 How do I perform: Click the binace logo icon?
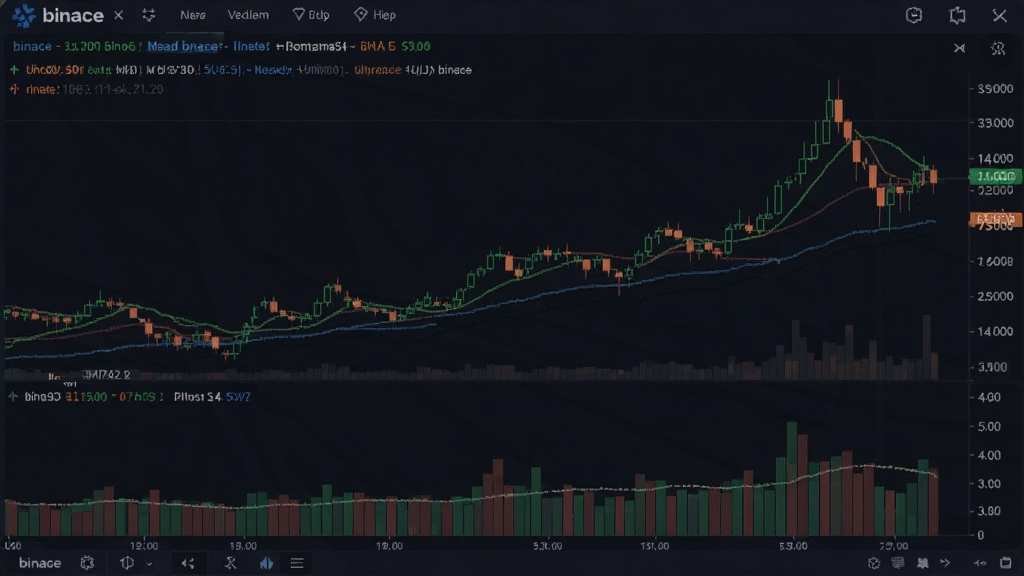click(24, 15)
